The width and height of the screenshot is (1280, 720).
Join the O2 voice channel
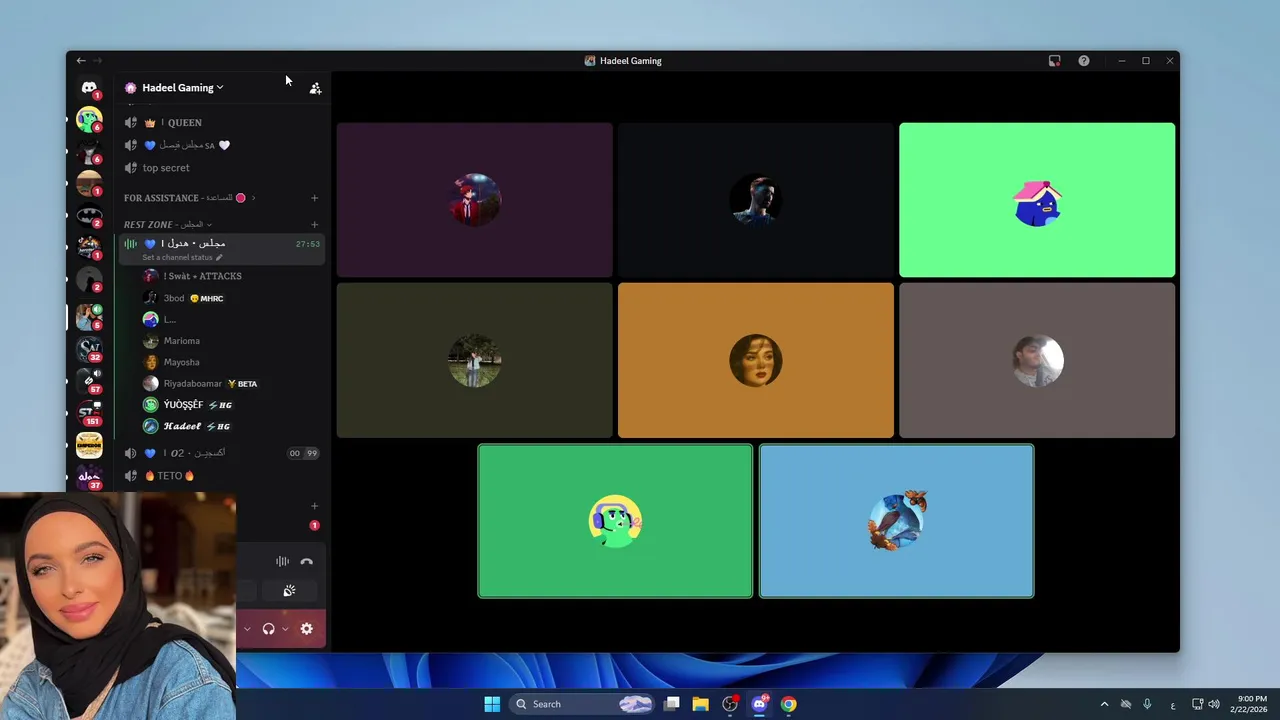[x=220, y=453]
